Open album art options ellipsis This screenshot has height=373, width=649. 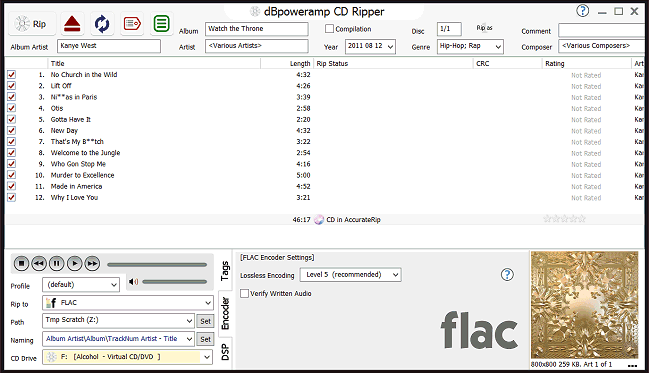tap(632, 366)
